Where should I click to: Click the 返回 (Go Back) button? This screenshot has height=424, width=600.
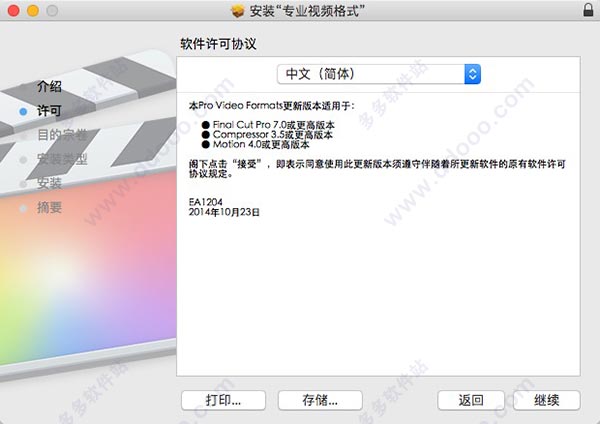pyautogui.click(x=471, y=400)
